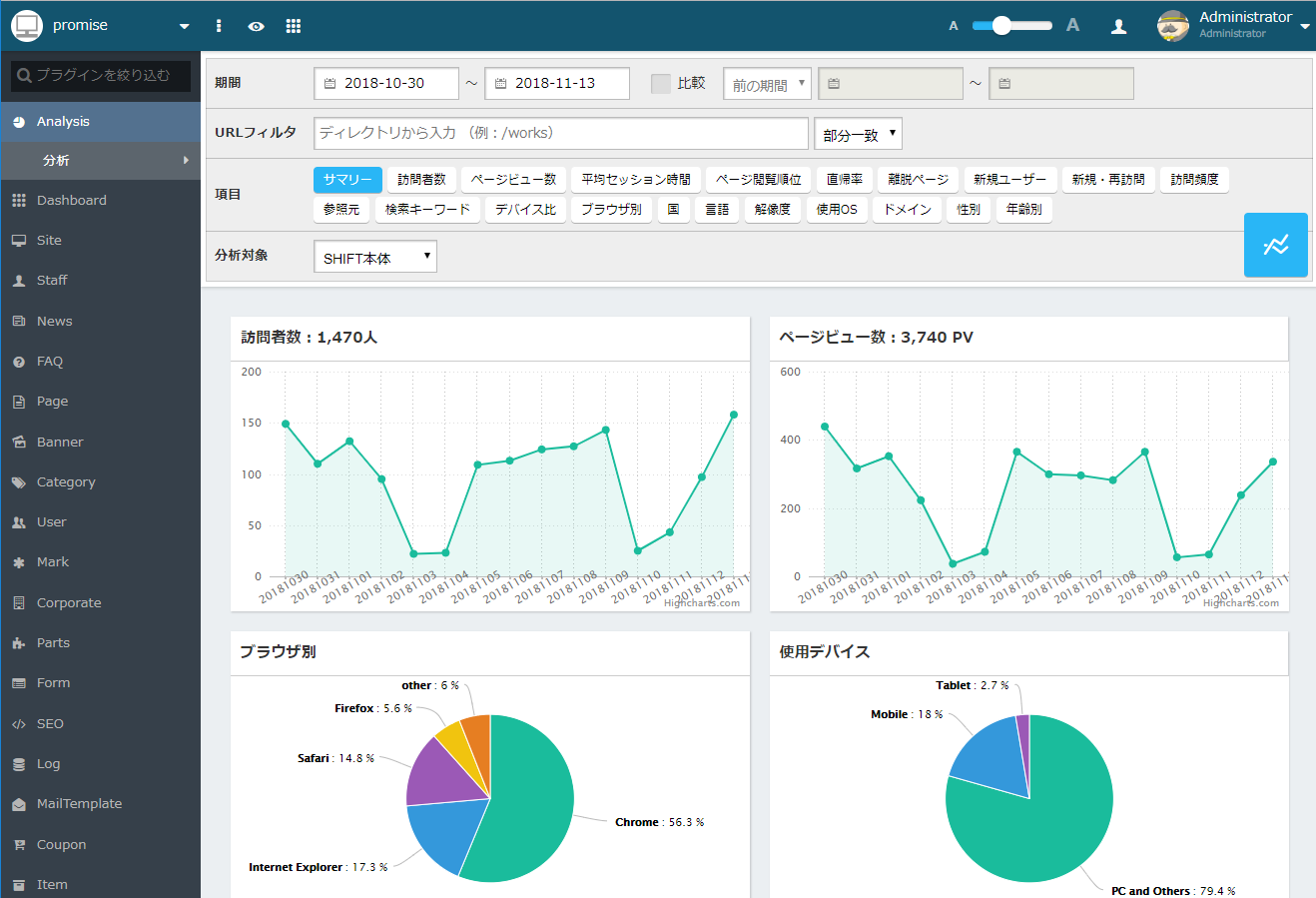1316x898 pixels.
Task: Click the Corporate building icon in sidebar
Action: point(19,603)
